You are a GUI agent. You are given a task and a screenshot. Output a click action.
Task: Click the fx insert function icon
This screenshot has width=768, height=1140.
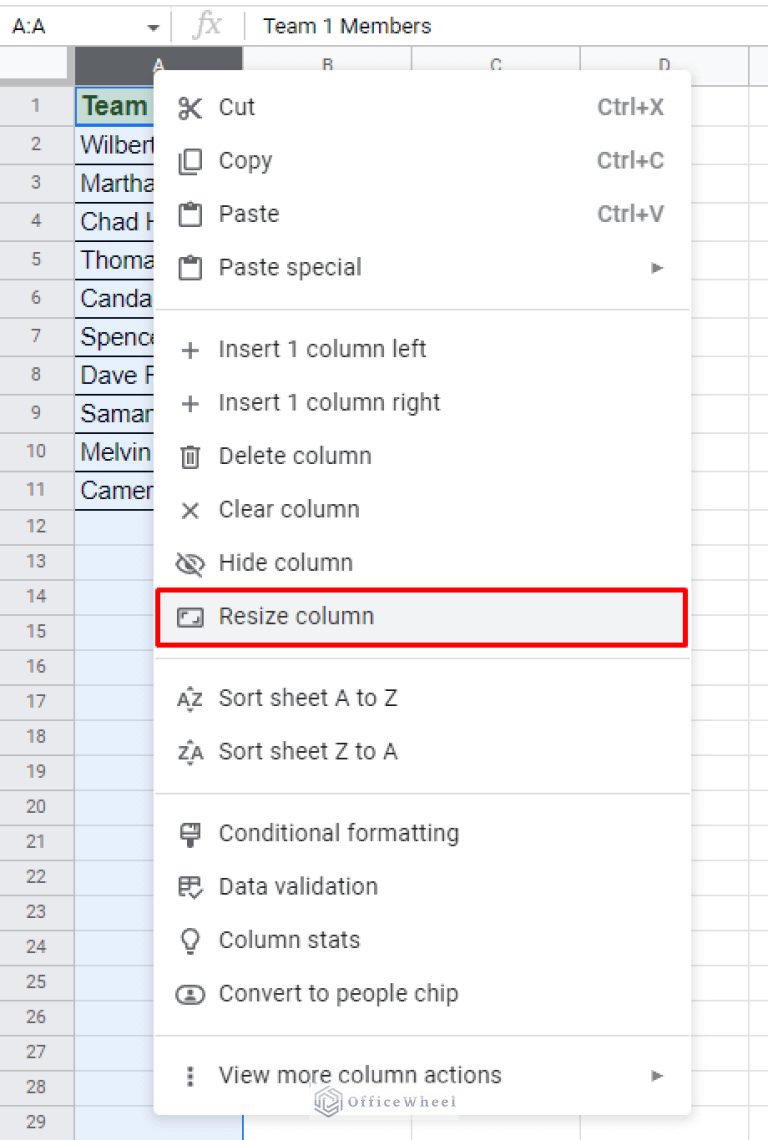point(206,26)
